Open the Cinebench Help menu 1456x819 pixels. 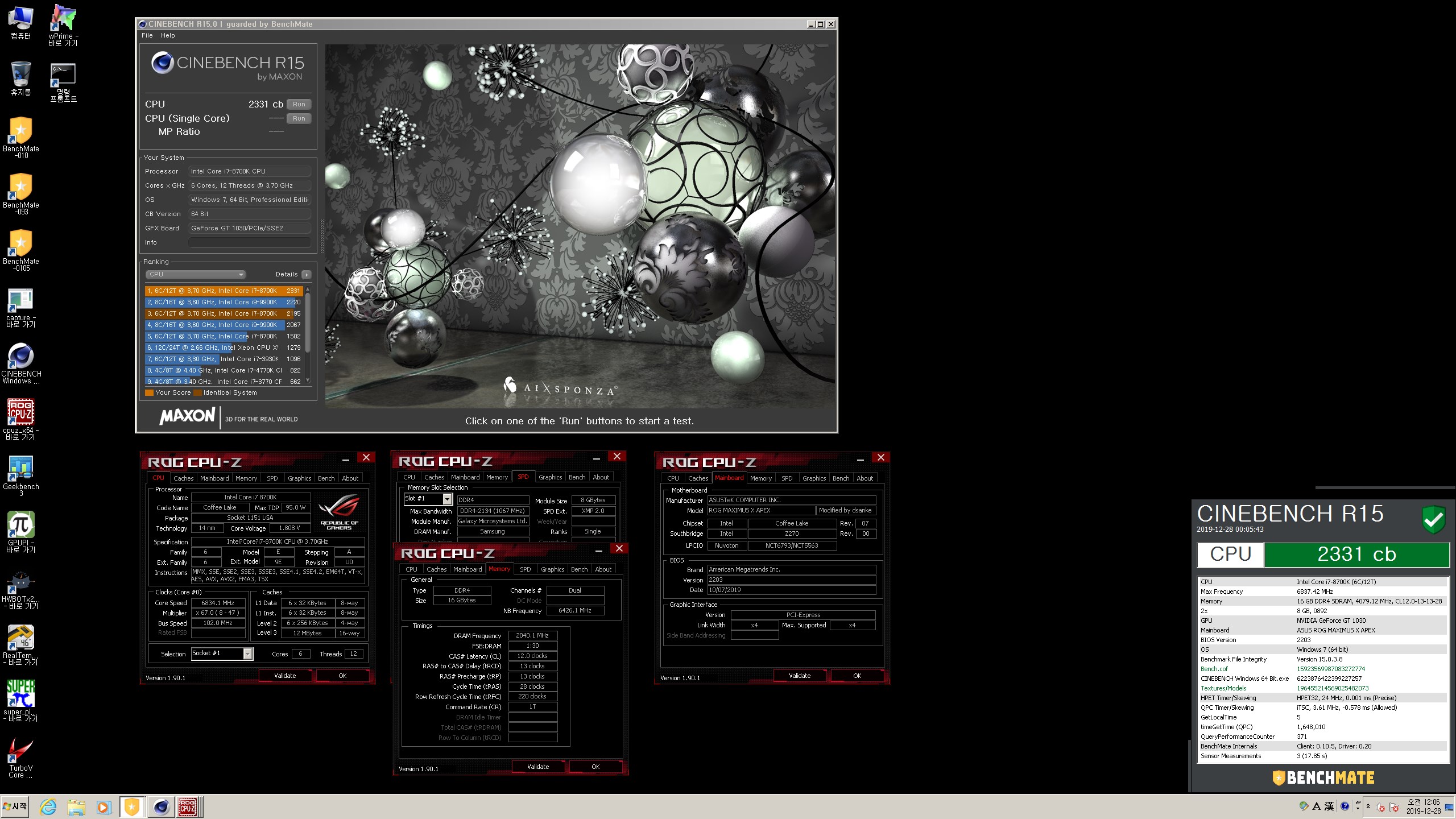pyautogui.click(x=168, y=35)
